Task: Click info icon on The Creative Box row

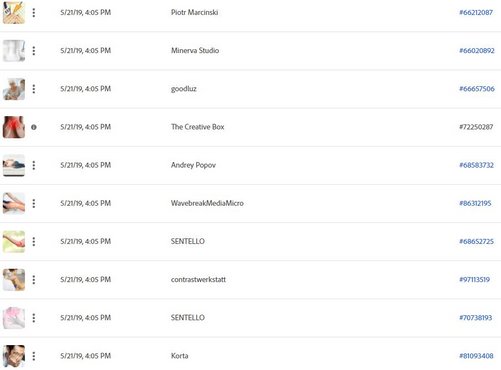Action: [34, 127]
